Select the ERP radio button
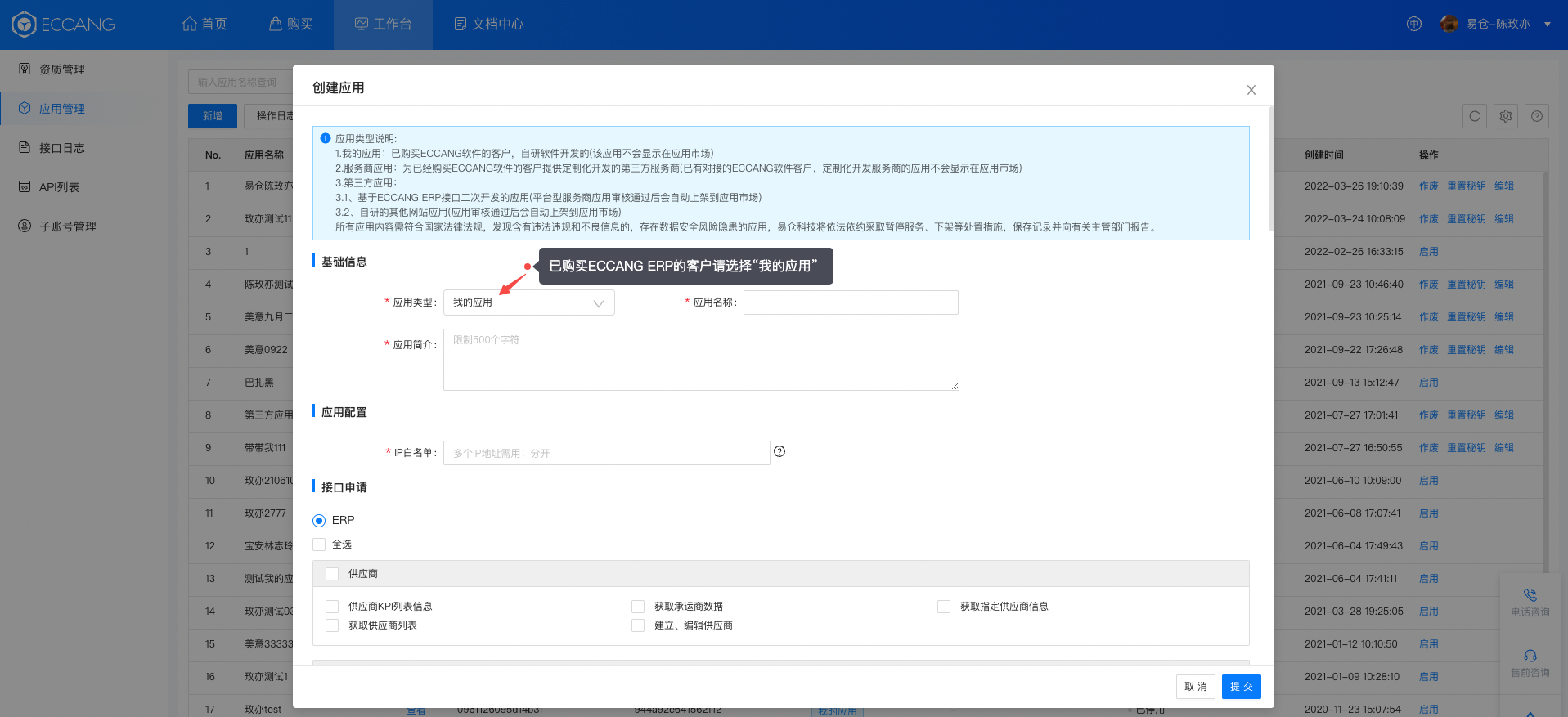Image resolution: width=1568 pixels, height=717 pixels. pos(319,521)
